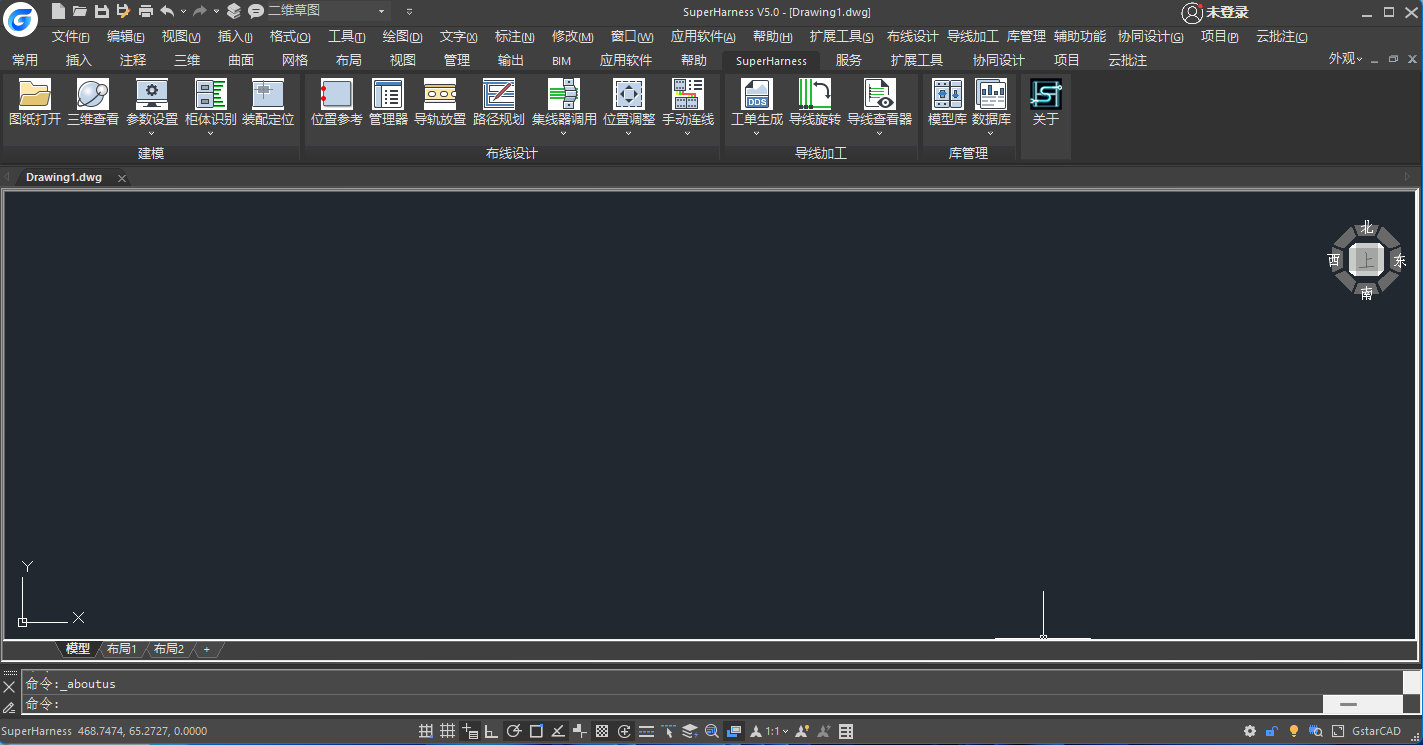Screen dimensions: 1423x745
Task: Click the 导线旋转 wire rotate icon
Action: [x=815, y=104]
